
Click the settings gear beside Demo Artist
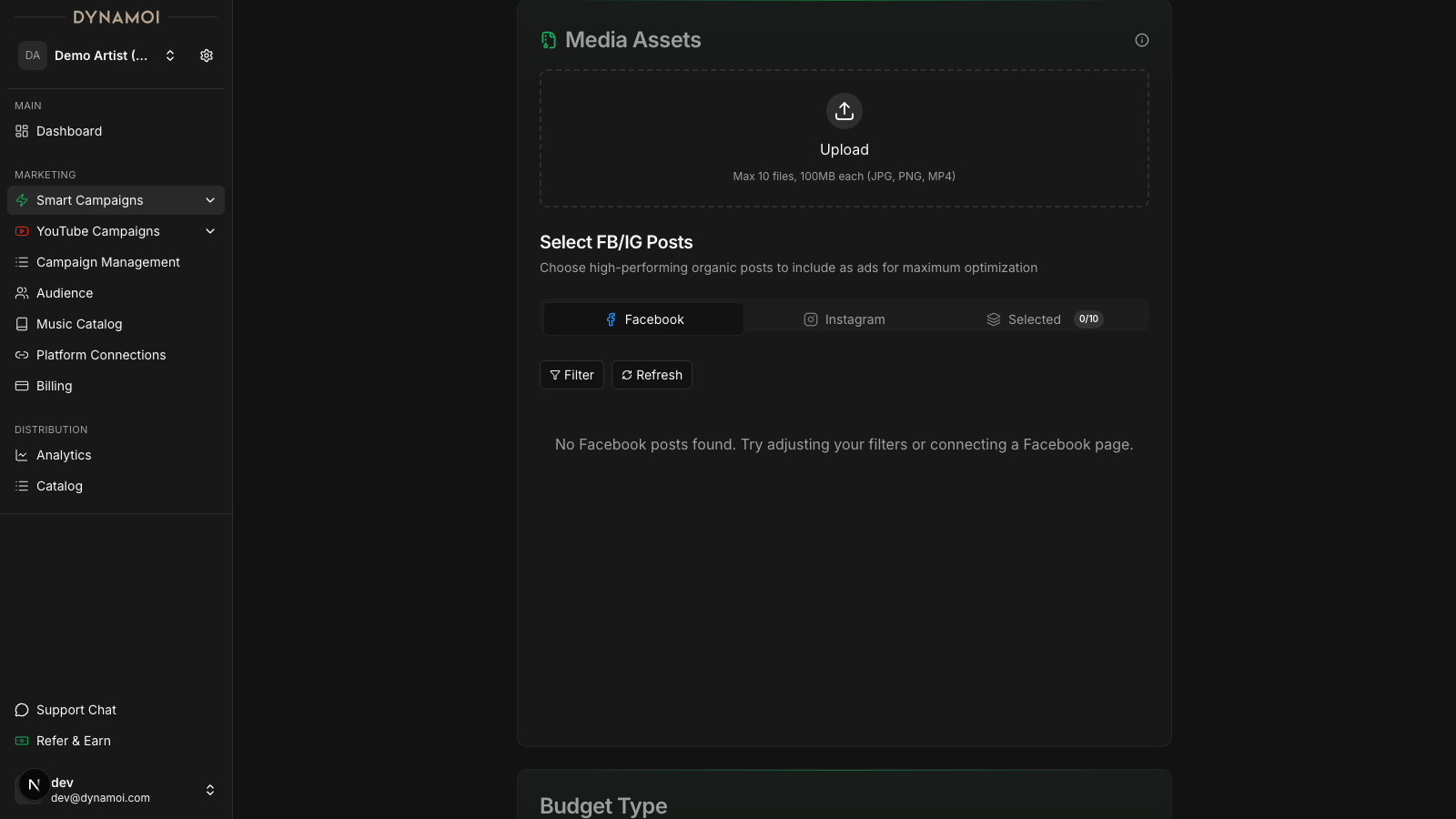click(x=206, y=56)
